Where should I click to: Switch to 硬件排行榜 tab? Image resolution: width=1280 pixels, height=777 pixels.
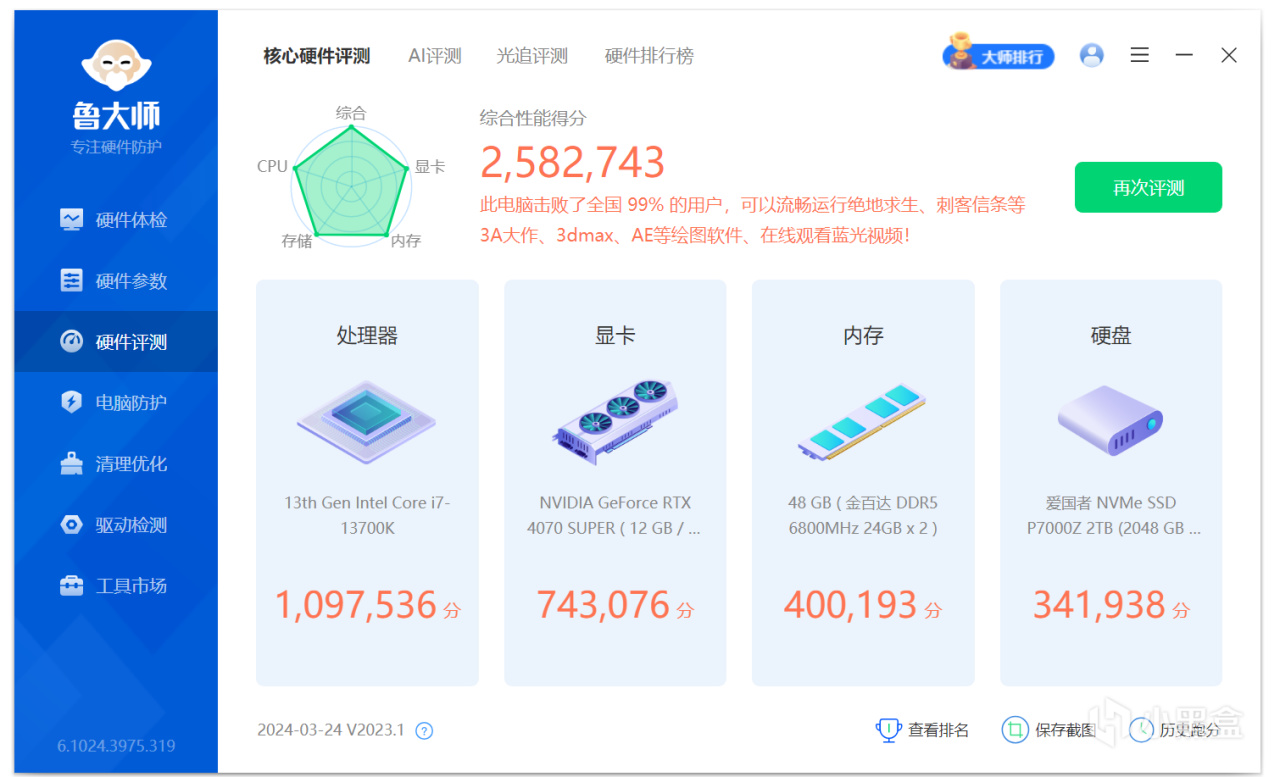tap(649, 56)
